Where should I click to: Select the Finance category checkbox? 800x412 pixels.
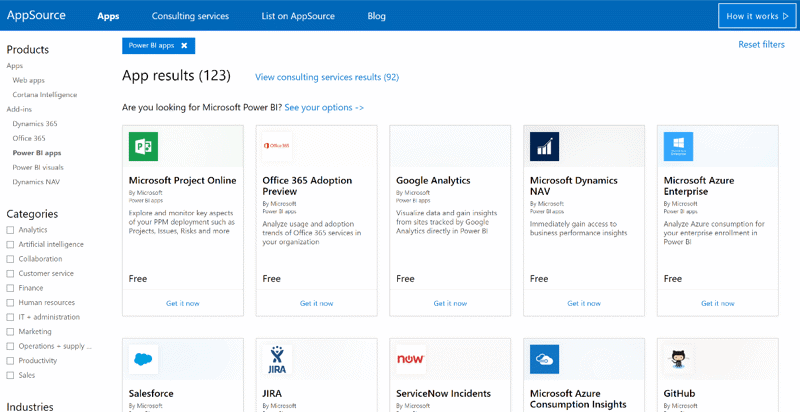click(10, 288)
